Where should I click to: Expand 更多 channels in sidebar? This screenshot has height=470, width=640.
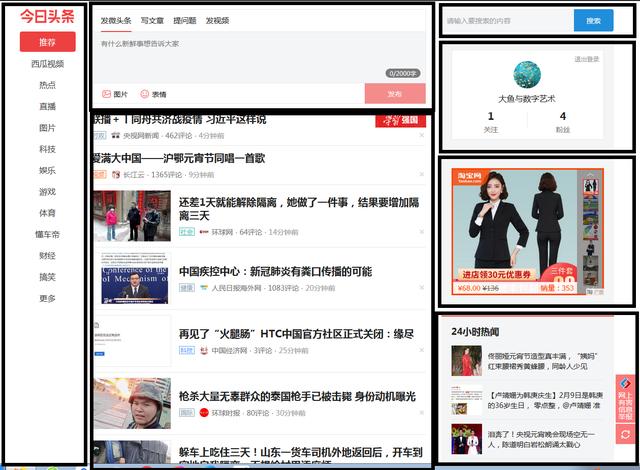[x=48, y=299]
